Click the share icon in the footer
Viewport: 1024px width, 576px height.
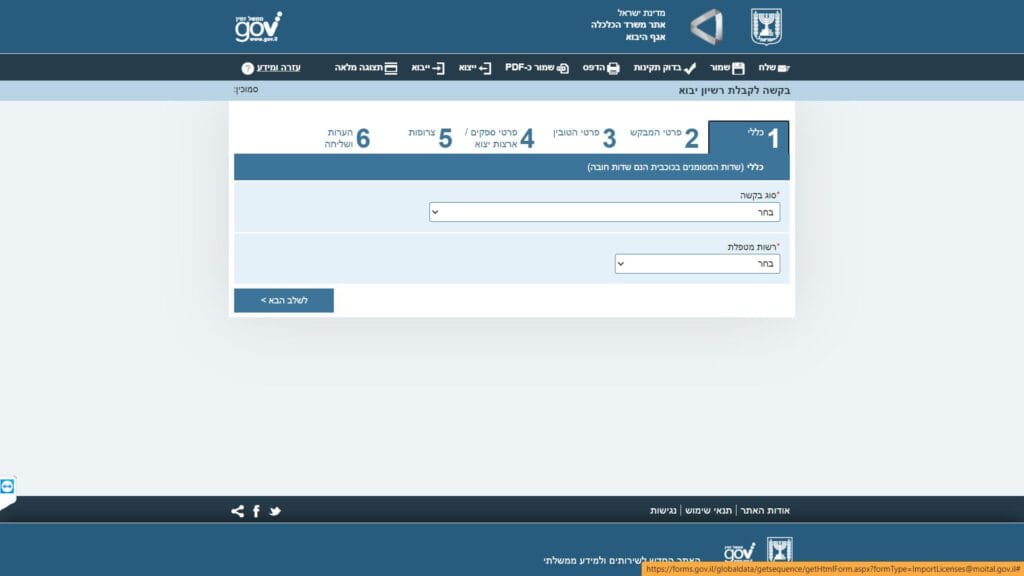[x=237, y=511]
